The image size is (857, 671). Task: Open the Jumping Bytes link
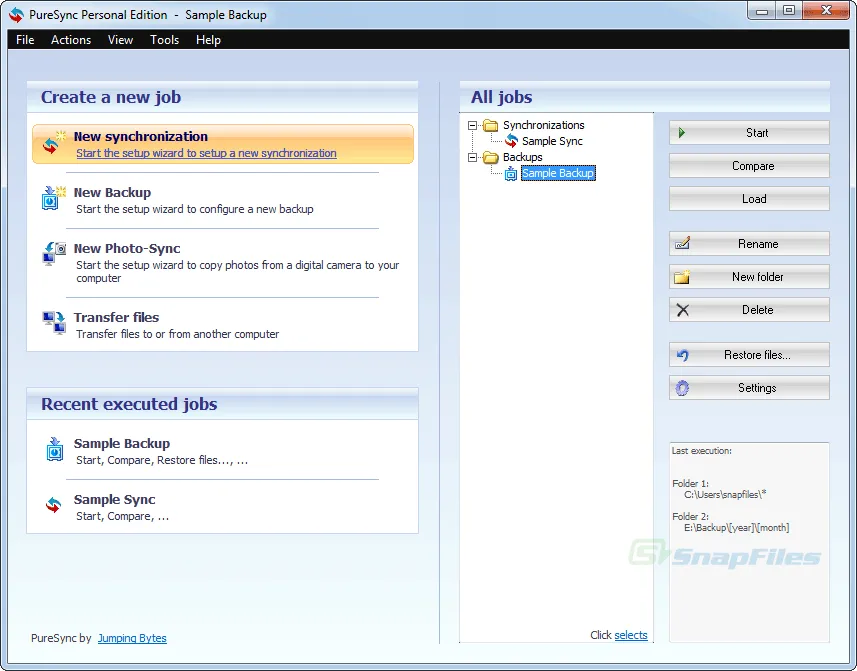tap(132, 638)
